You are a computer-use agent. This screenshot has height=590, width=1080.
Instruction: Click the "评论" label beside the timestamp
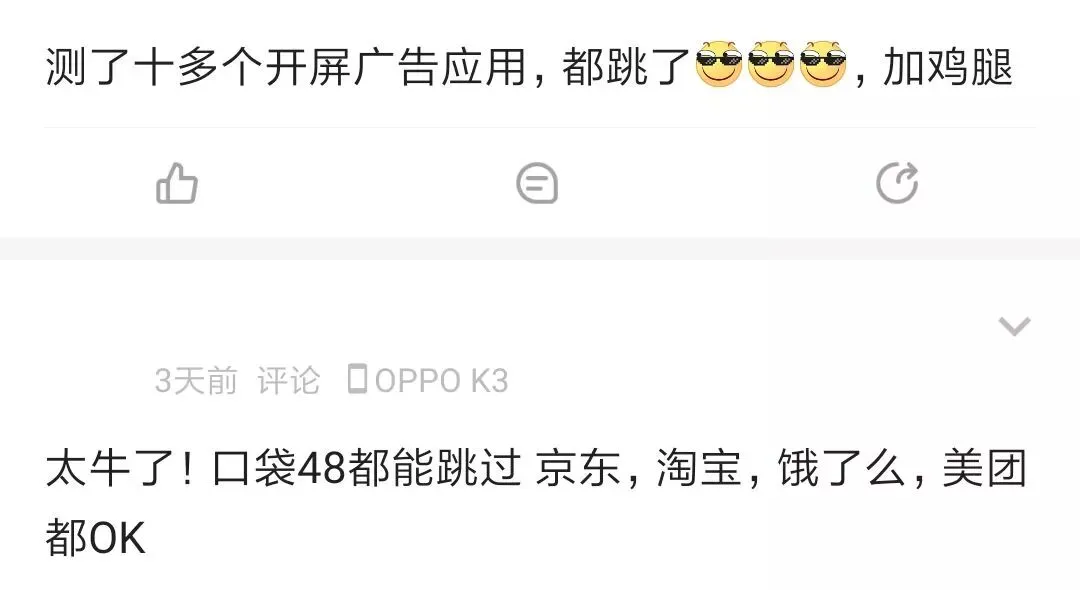[x=289, y=381]
